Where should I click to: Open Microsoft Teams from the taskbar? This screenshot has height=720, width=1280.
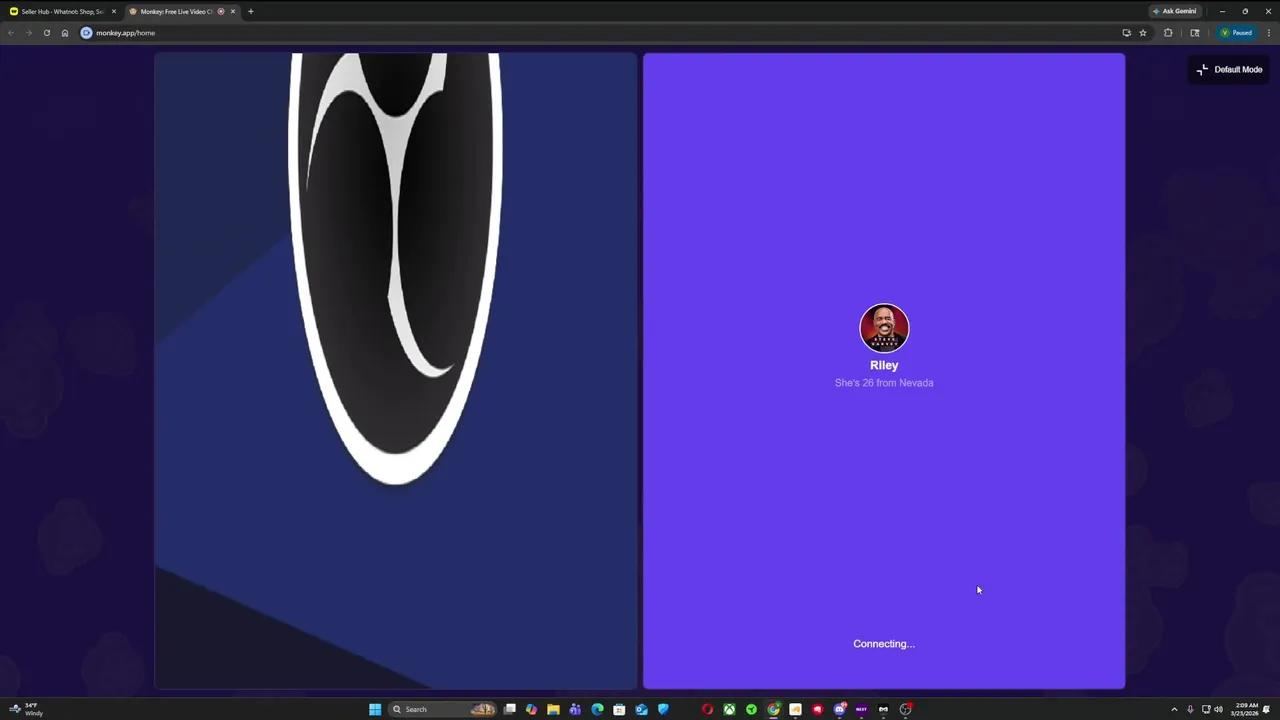(575, 709)
